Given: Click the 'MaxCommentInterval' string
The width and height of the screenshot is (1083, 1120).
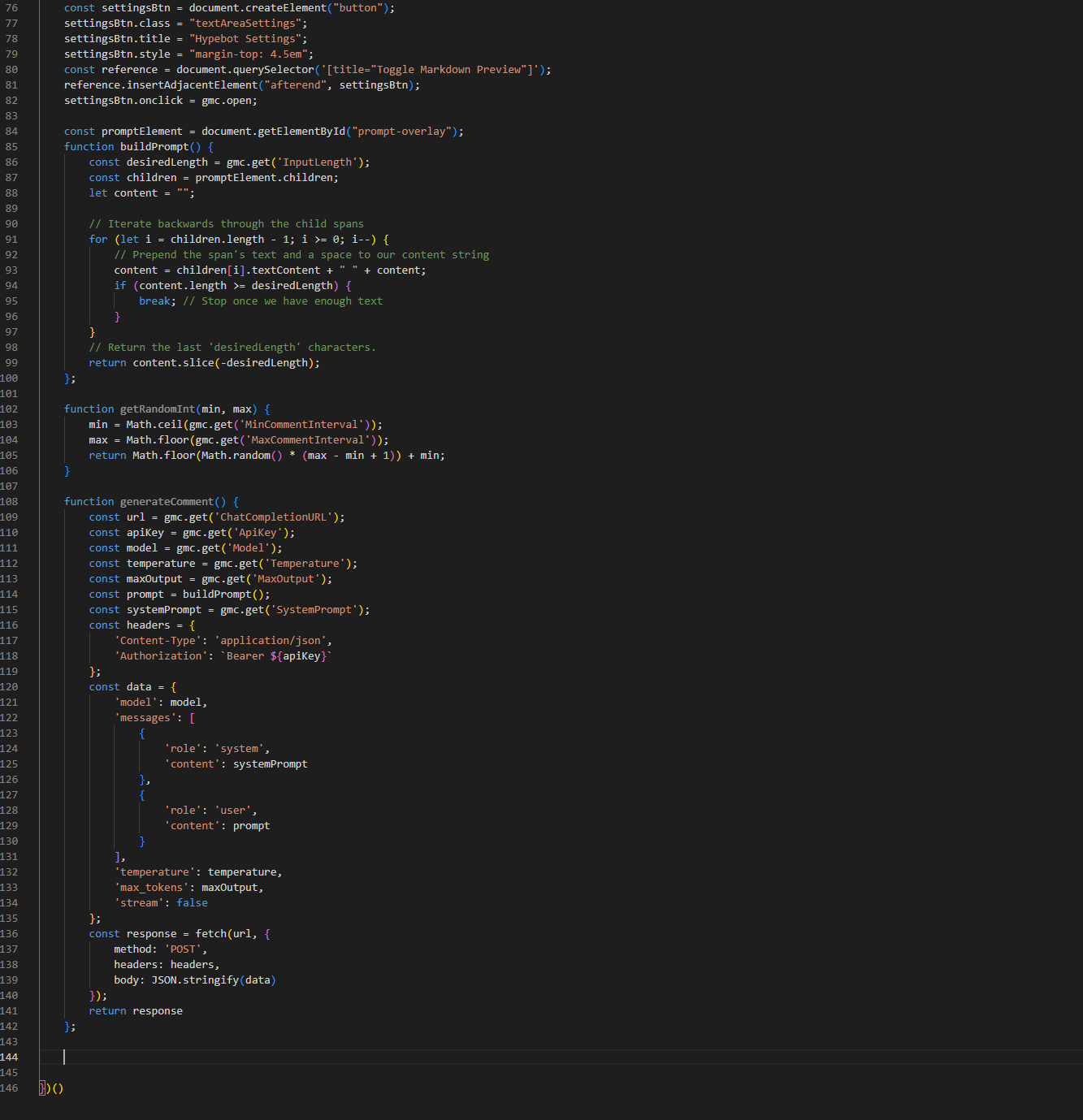Looking at the screenshot, I should point(308,440).
